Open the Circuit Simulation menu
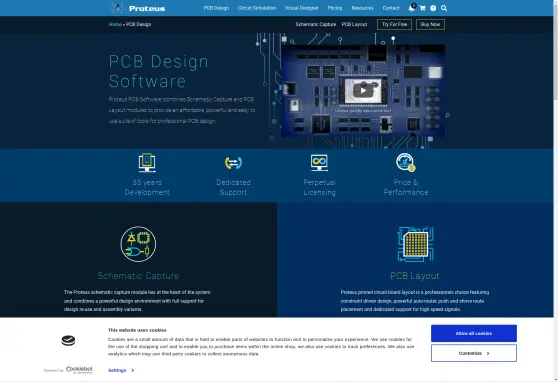This screenshot has width=558, height=382. click(x=257, y=8)
